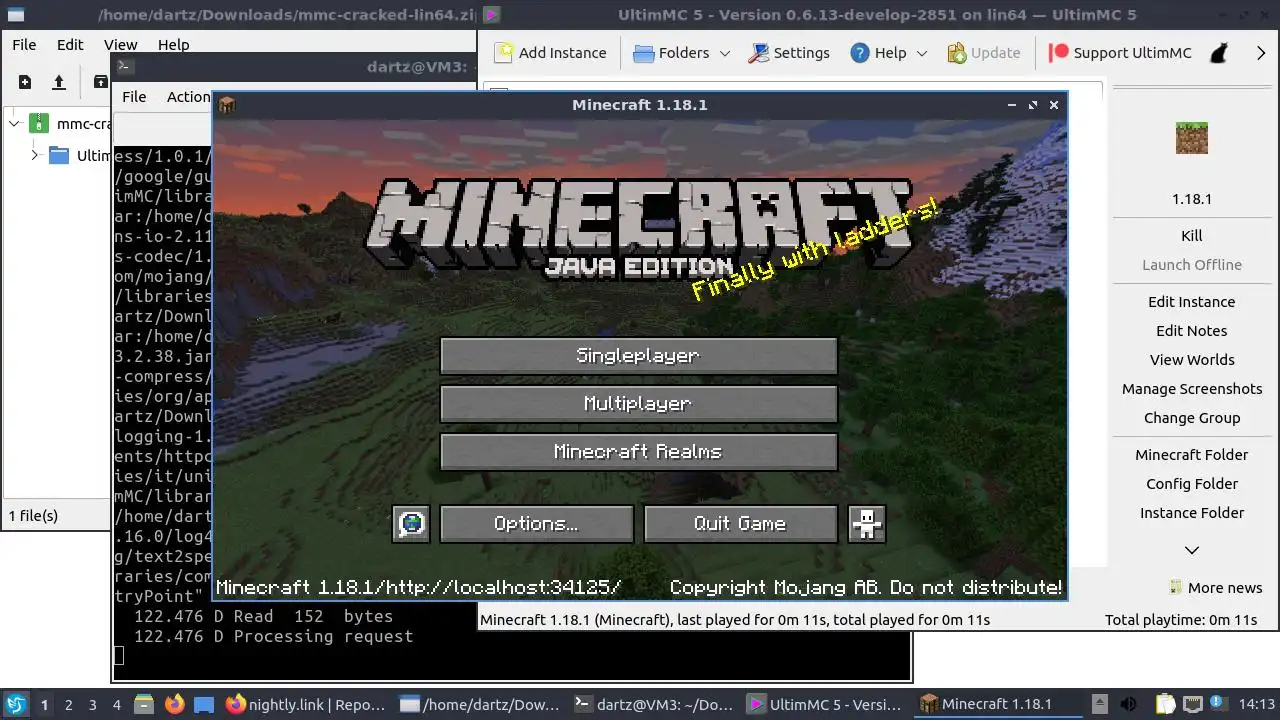The image size is (1280, 720).
Task: Open Minecraft Options...
Action: click(x=536, y=524)
